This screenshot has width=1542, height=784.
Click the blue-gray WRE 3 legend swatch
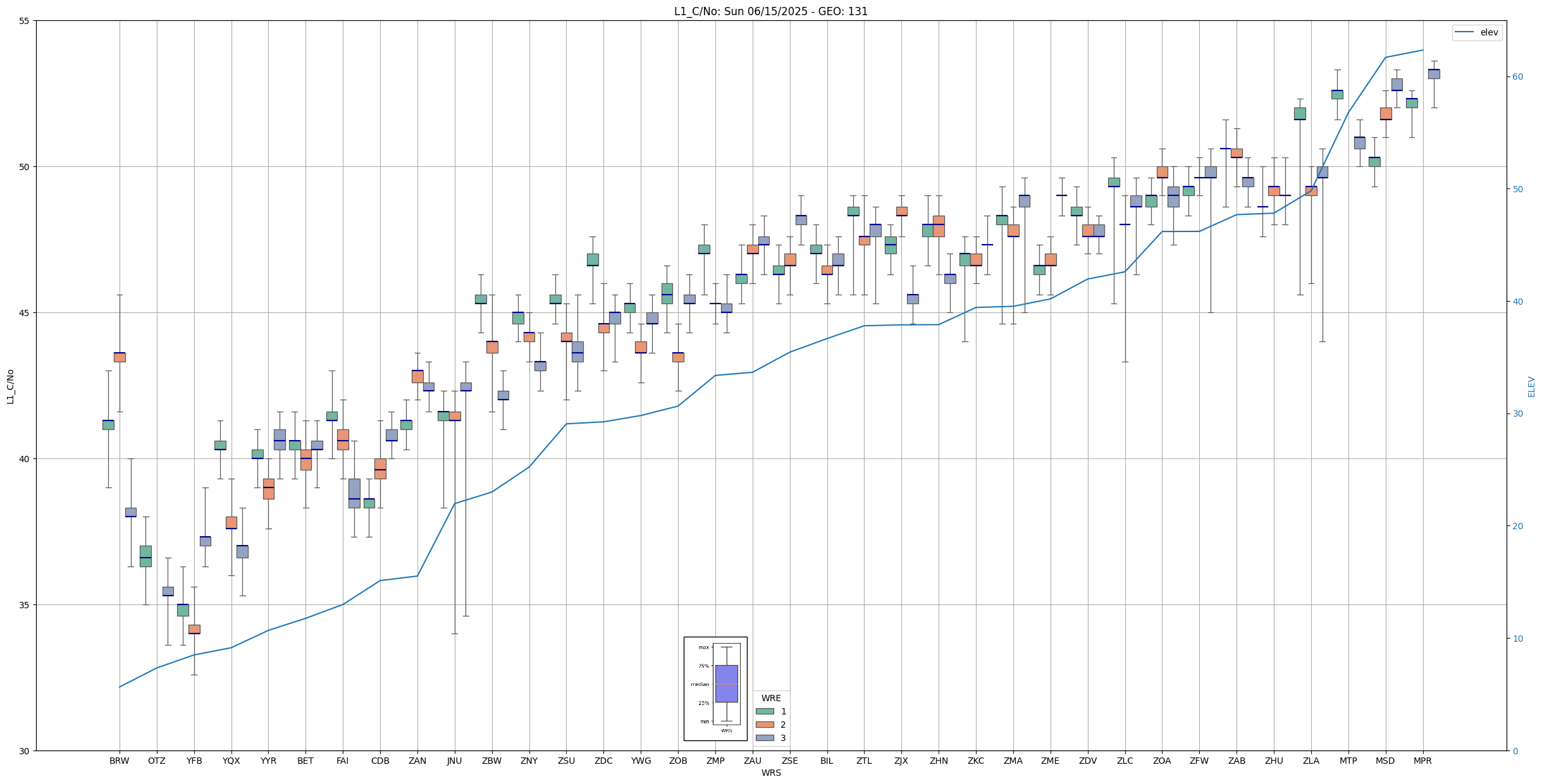click(x=765, y=738)
